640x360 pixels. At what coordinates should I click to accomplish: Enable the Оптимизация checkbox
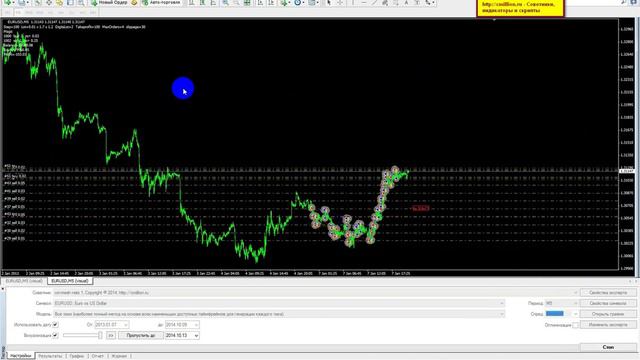[x=575, y=325]
